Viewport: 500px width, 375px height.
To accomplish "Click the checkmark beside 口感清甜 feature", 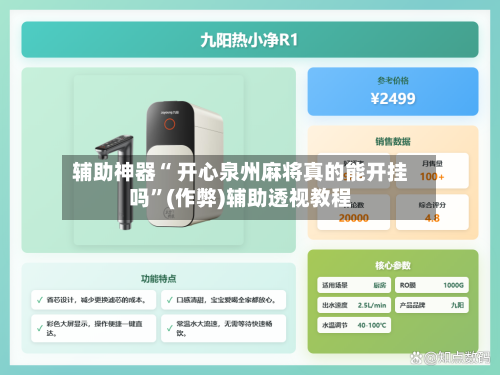I will click(x=169, y=300).
